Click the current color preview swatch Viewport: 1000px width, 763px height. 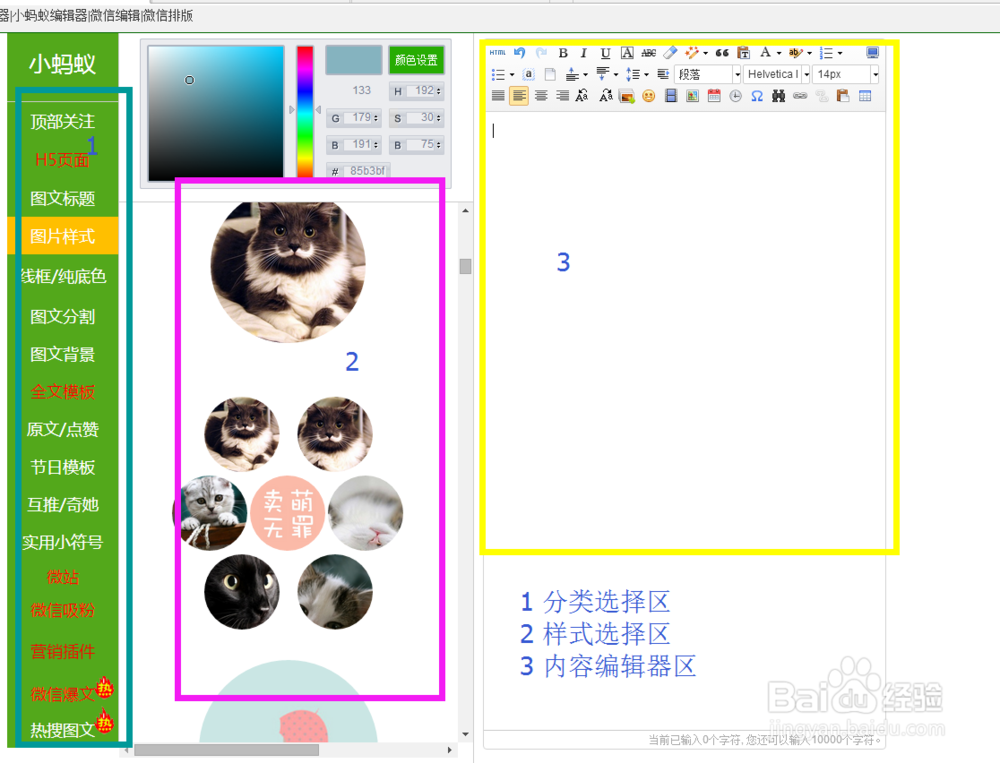(353, 60)
